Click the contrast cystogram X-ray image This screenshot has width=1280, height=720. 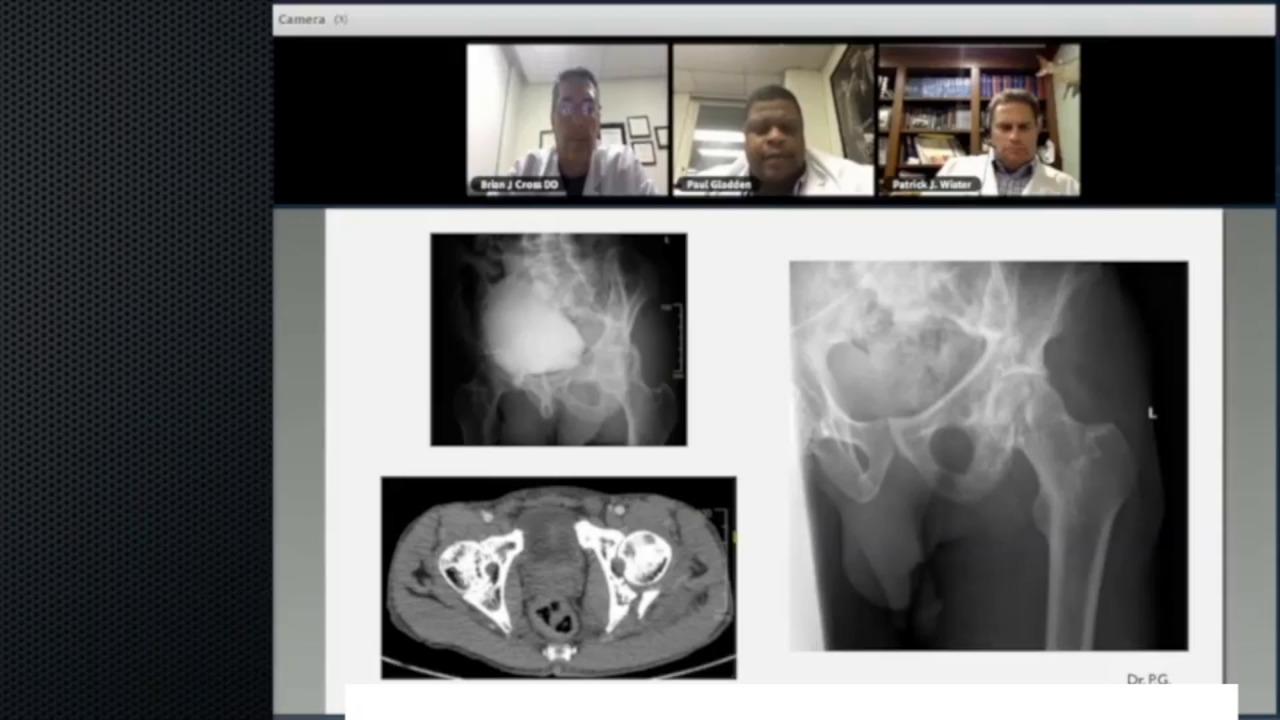558,339
